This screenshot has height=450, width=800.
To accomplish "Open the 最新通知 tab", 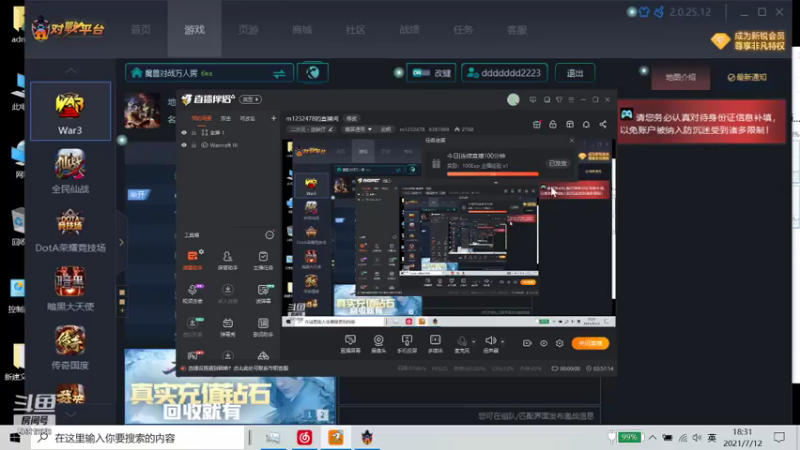I will click(x=747, y=78).
